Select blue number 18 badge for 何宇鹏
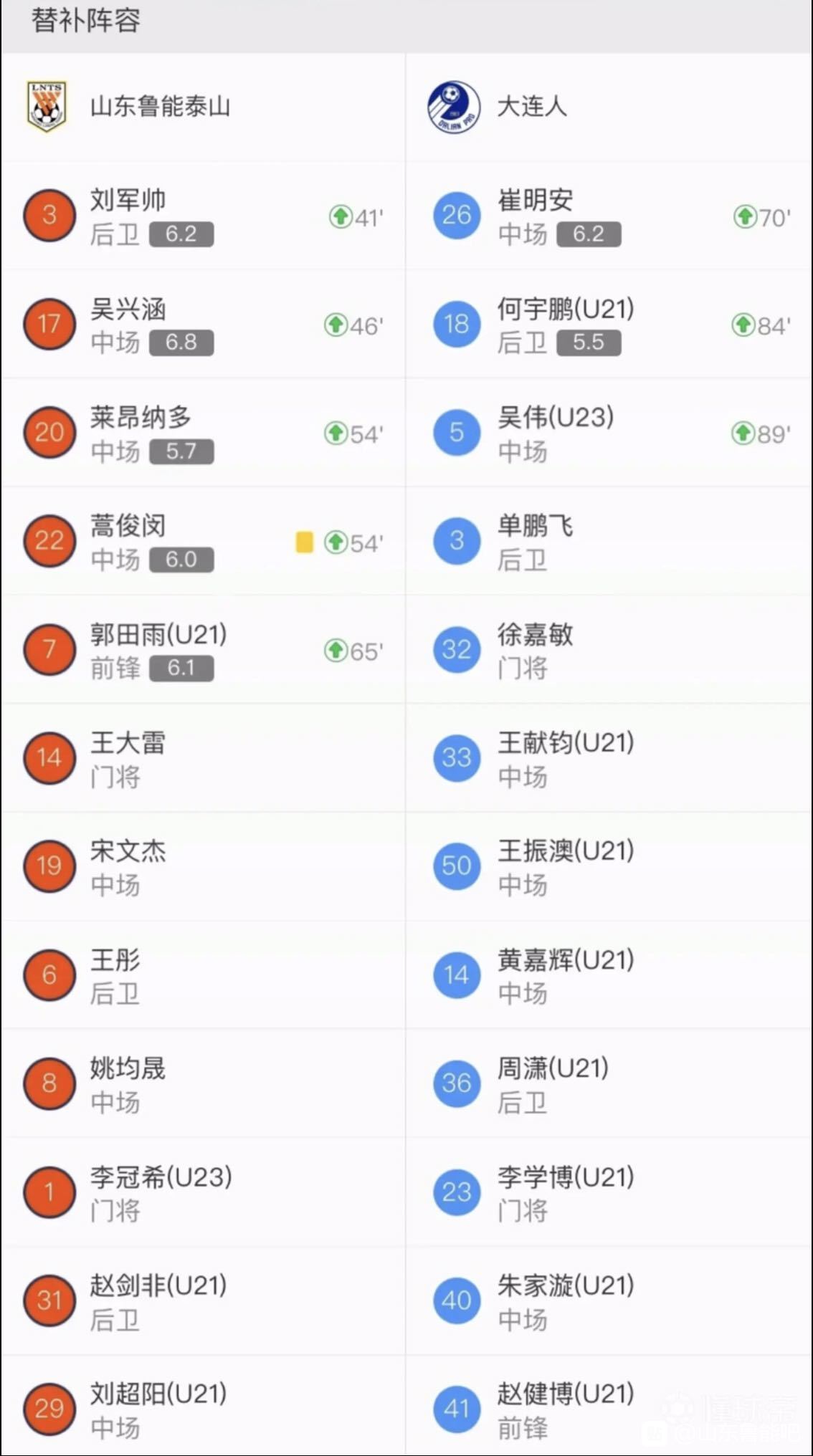The width and height of the screenshot is (813, 1456). click(457, 324)
